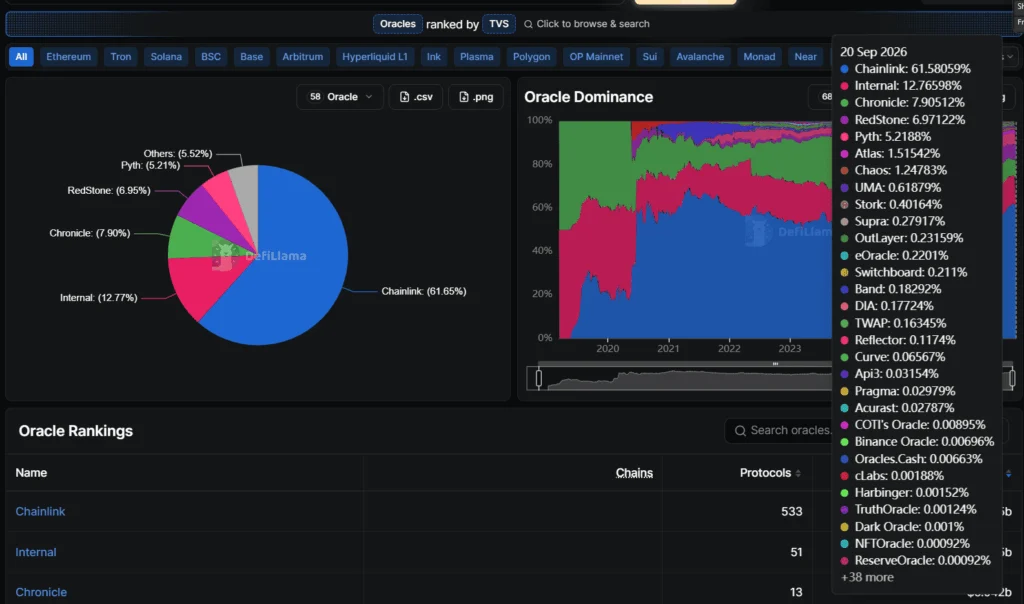Filter oracles by Arbitrum chain
Image resolution: width=1024 pixels, height=604 pixels.
[x=302, y=57]
